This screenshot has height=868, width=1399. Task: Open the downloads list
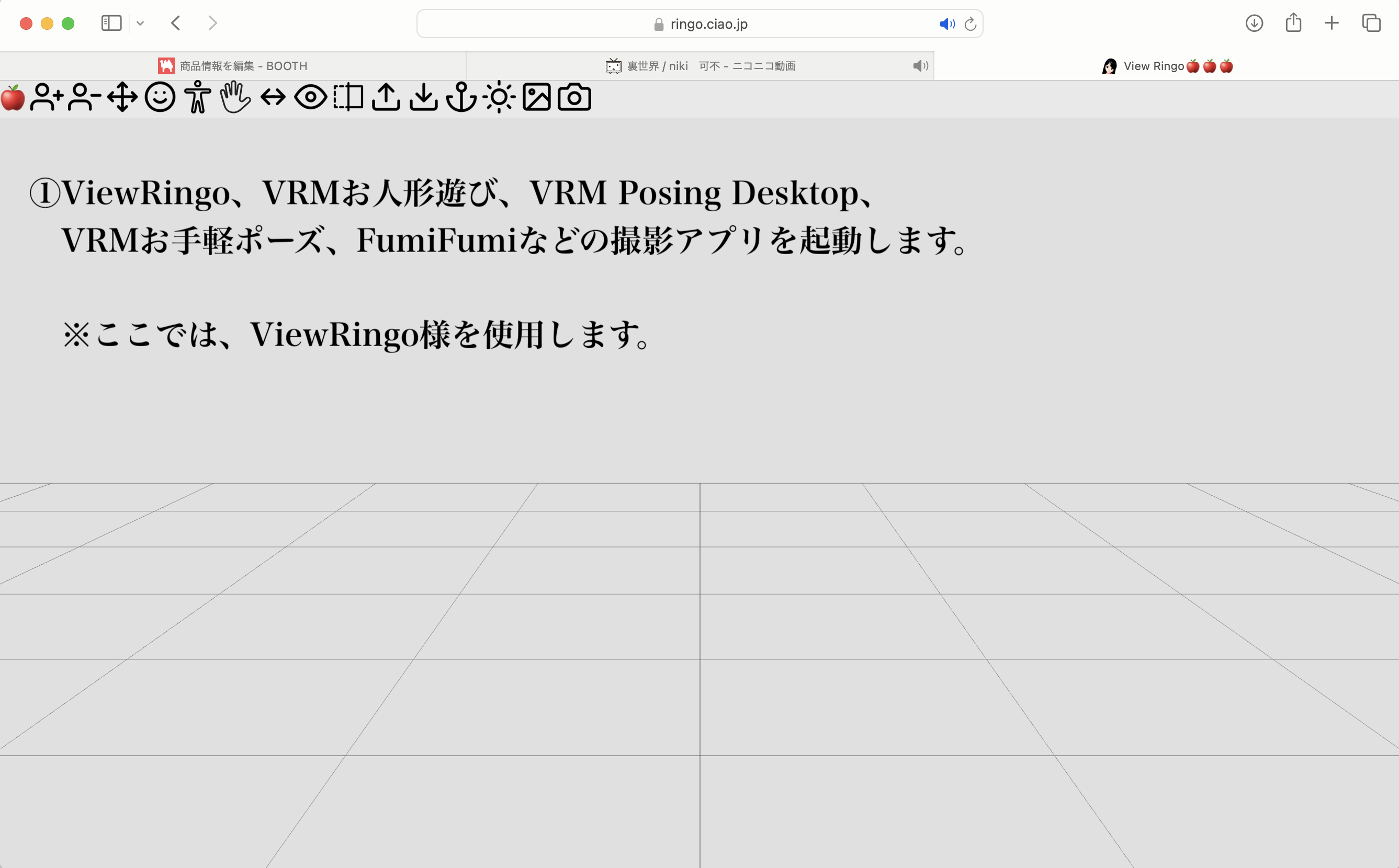1255,24
